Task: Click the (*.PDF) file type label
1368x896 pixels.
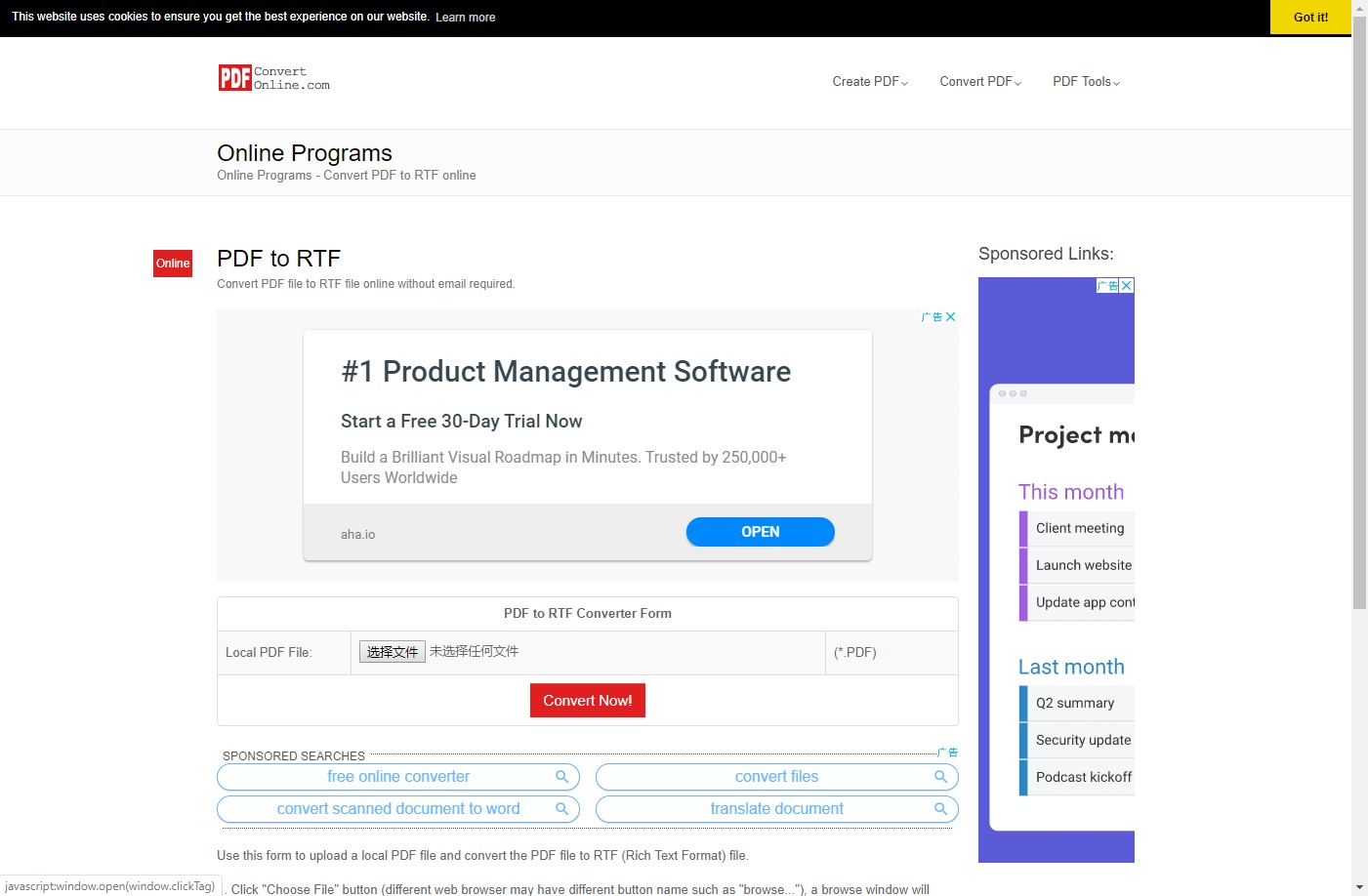Action: click(855, 653)
